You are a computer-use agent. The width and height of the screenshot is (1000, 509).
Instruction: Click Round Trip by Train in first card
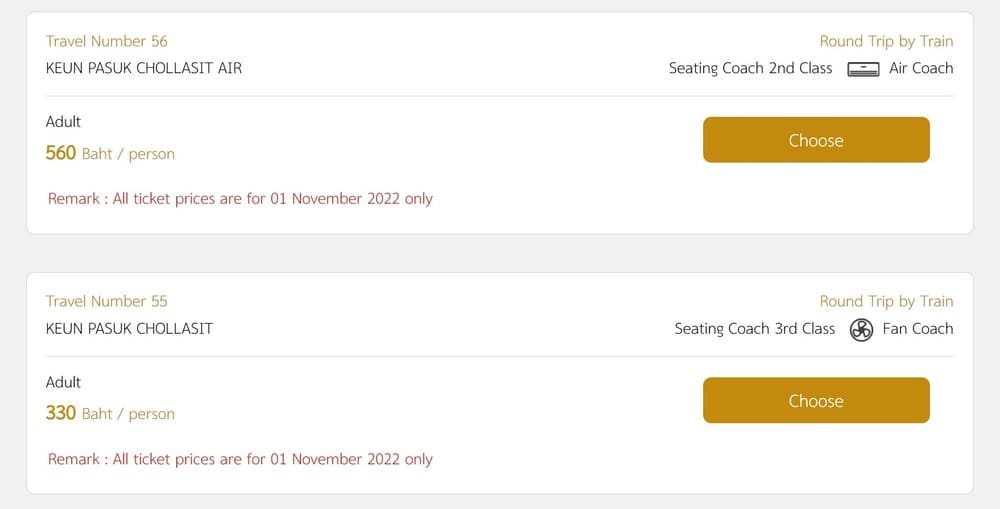click(x=886, y=41)
